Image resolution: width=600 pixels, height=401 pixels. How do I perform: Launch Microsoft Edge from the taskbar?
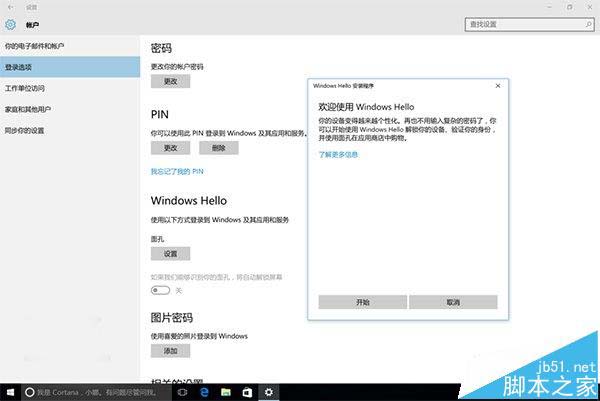point(204,392)
